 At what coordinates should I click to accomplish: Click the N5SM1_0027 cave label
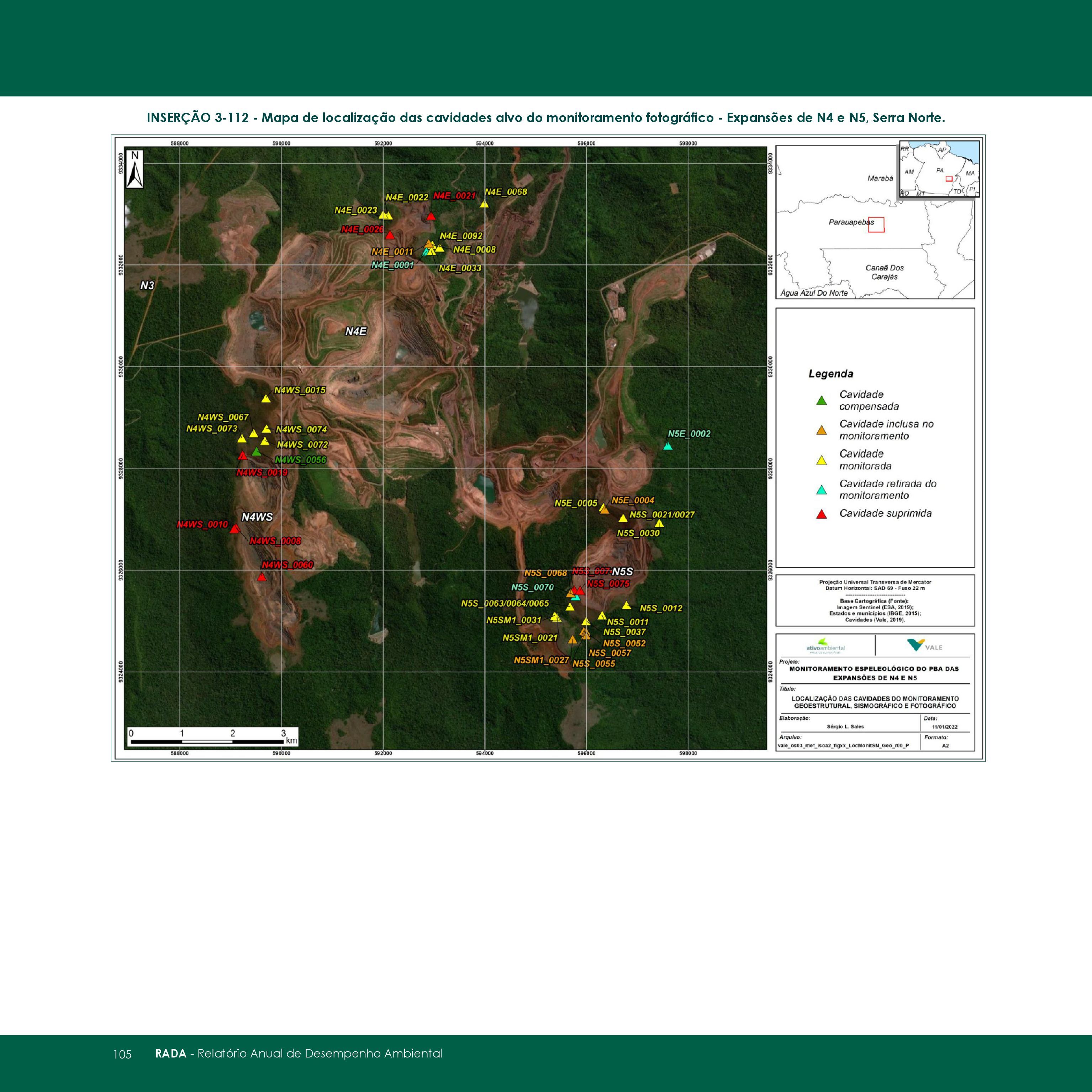(x=542, y=660)
